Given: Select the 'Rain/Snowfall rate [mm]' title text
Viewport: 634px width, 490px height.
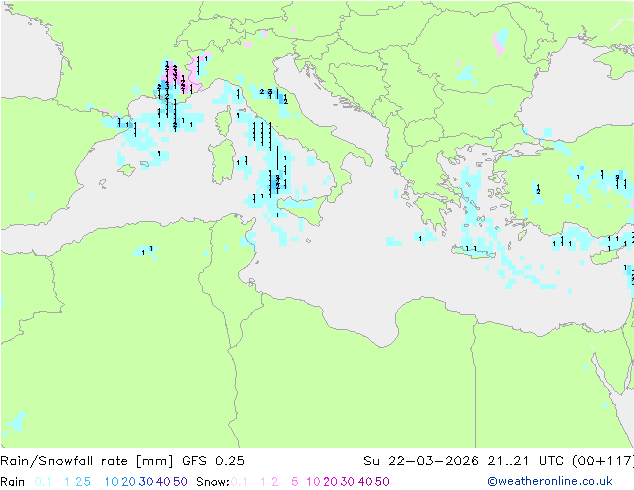Looking at the screenshot, I should pyautogui.click(x=87, y=461).
